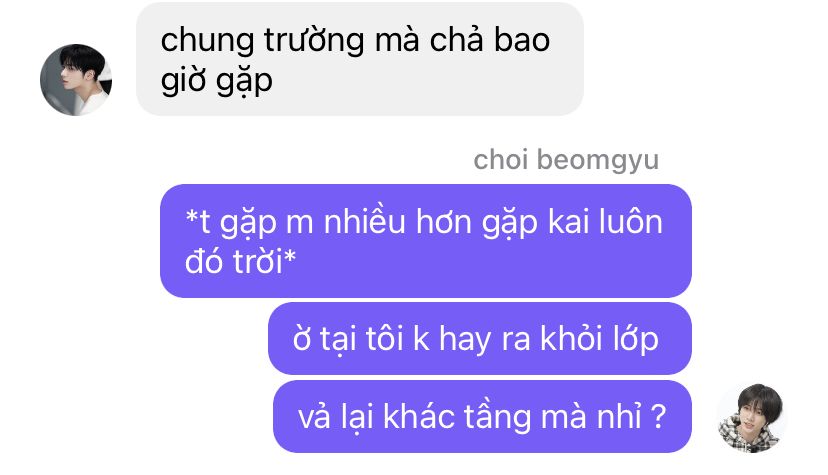The image size is (828, 475).
Task: Click the word "lớp" in the middle purple bubble
Action: 636,340
